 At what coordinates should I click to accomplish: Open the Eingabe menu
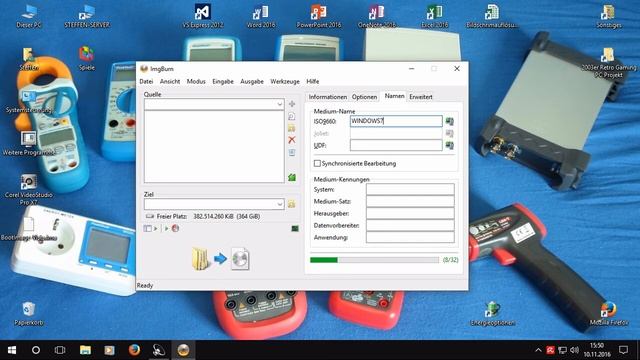coord(223,82)
